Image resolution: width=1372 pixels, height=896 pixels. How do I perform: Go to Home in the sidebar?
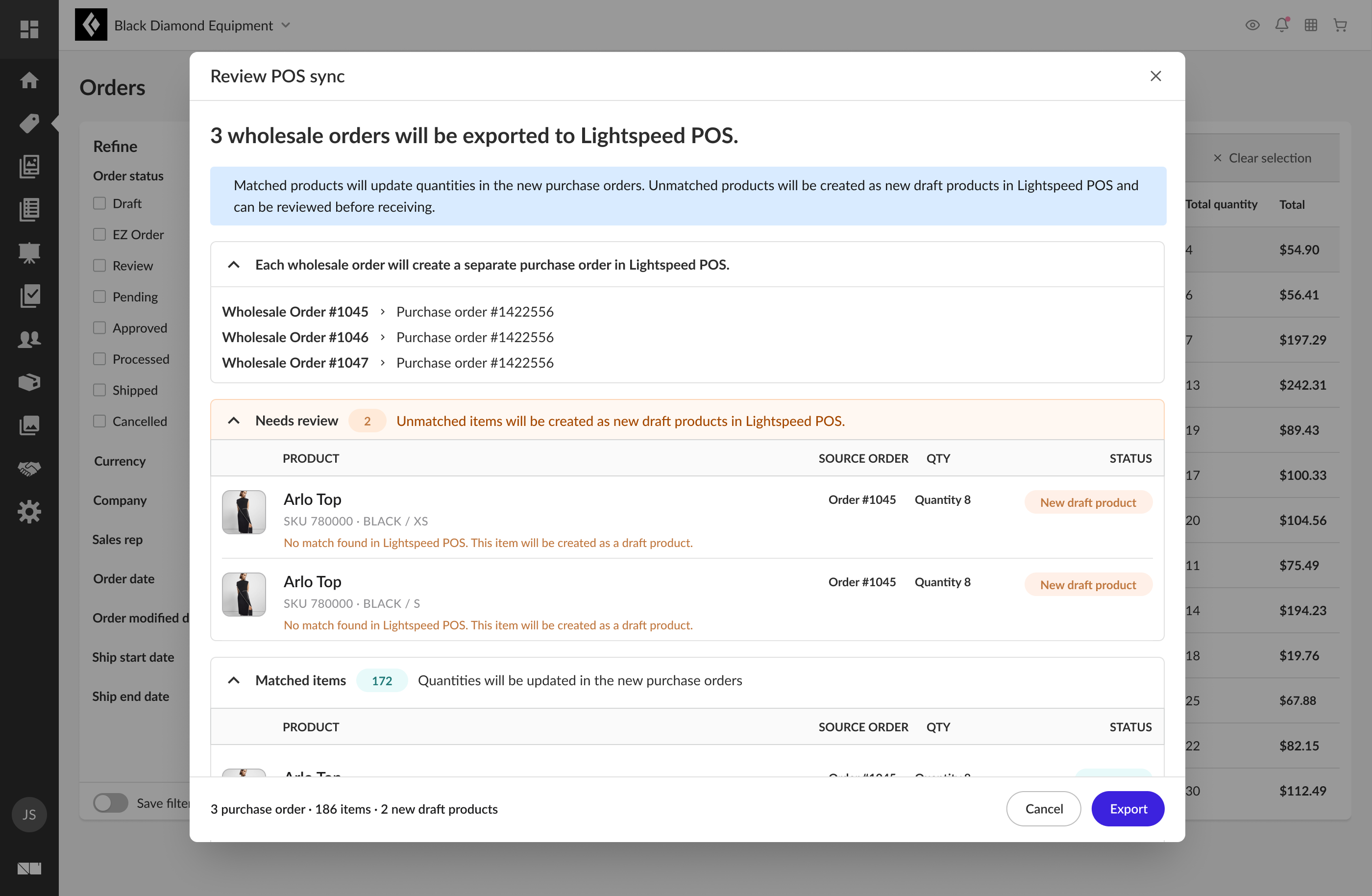click(x=29, y=79)
